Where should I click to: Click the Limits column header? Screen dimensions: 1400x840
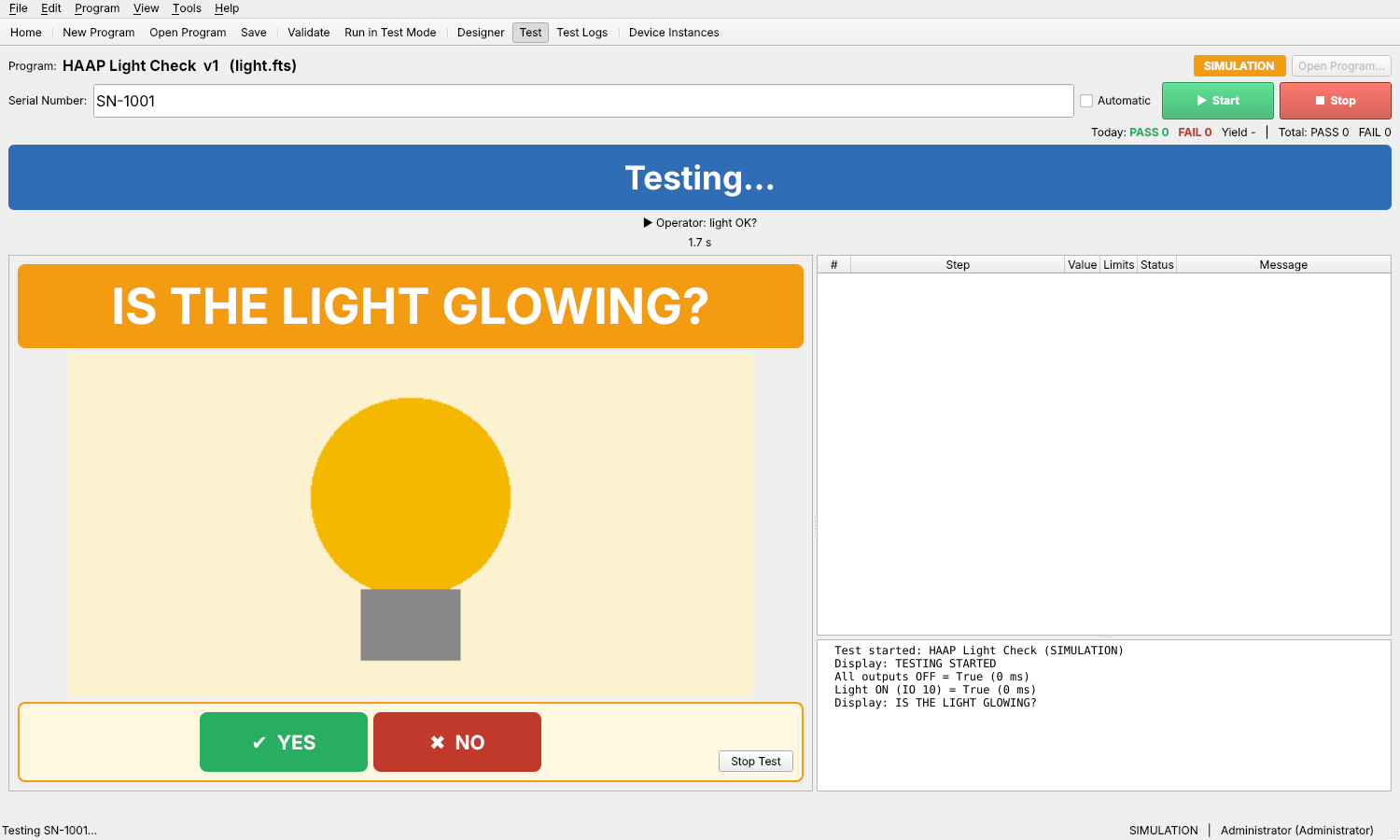click(1119, 265)
